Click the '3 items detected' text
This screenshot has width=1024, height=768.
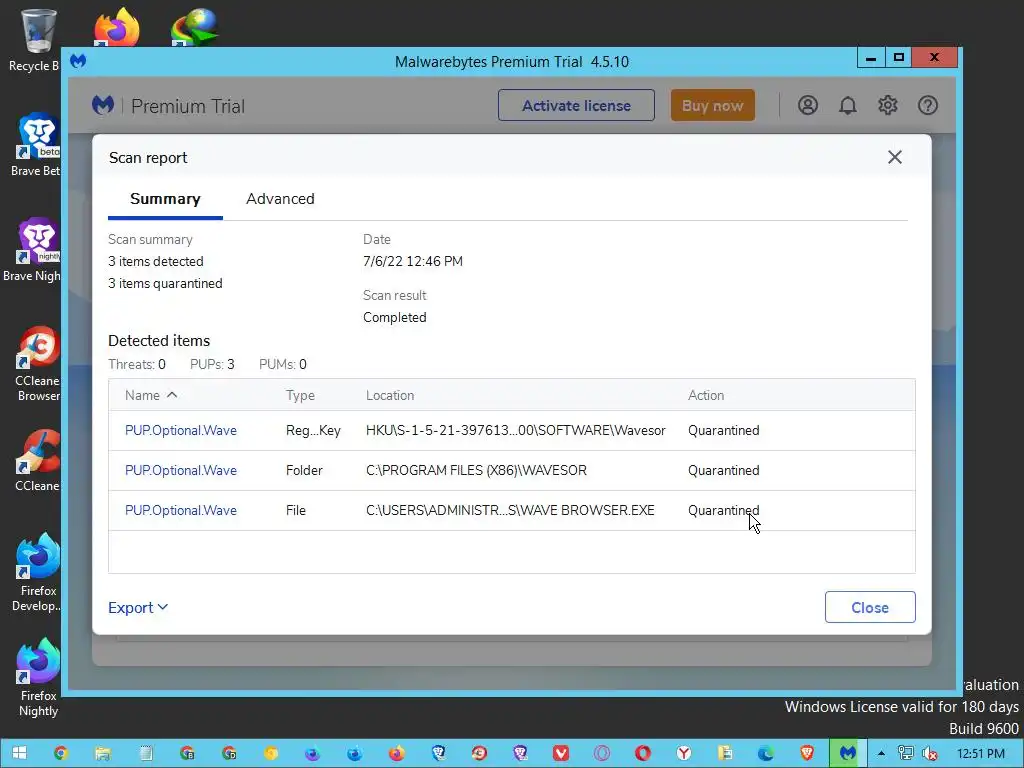156,261
